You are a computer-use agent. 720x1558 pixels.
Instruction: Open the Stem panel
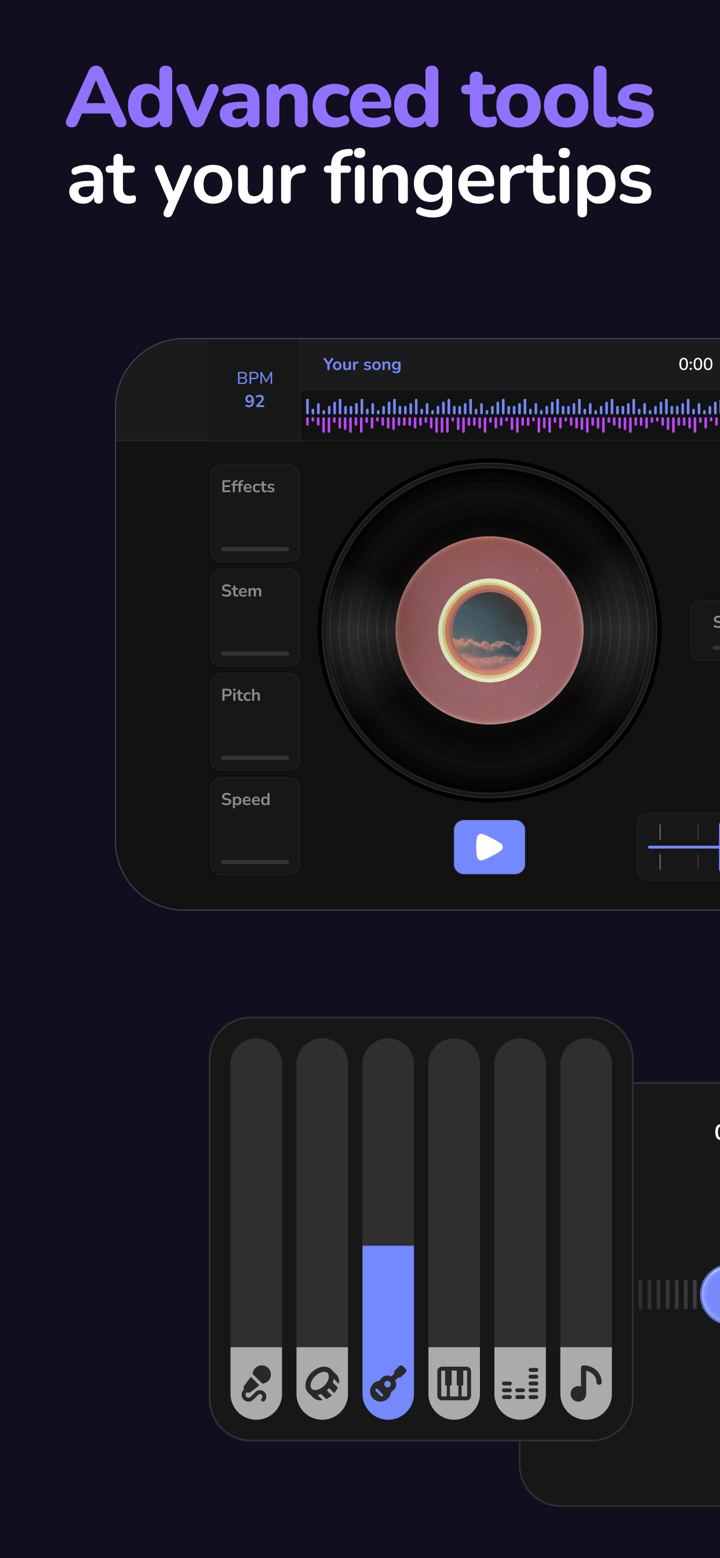255,617
